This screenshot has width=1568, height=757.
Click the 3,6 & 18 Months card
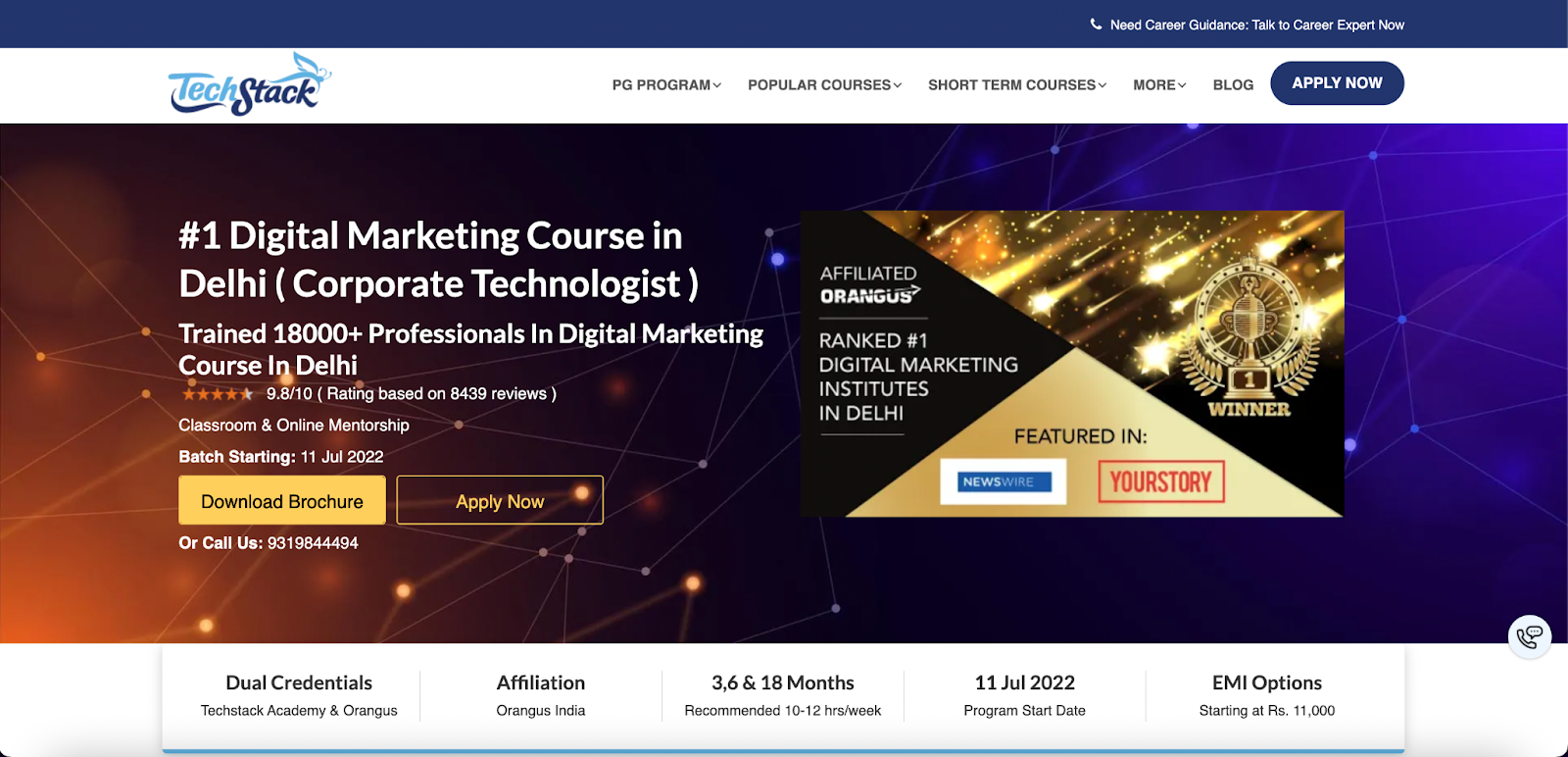(782, 695)
